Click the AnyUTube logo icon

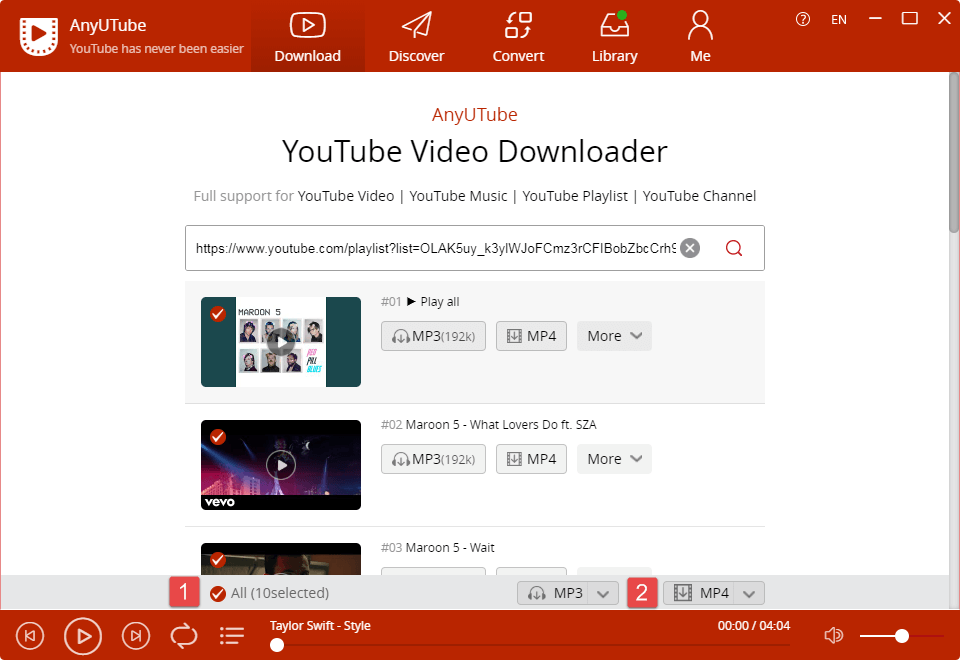(x=39, y=36)
